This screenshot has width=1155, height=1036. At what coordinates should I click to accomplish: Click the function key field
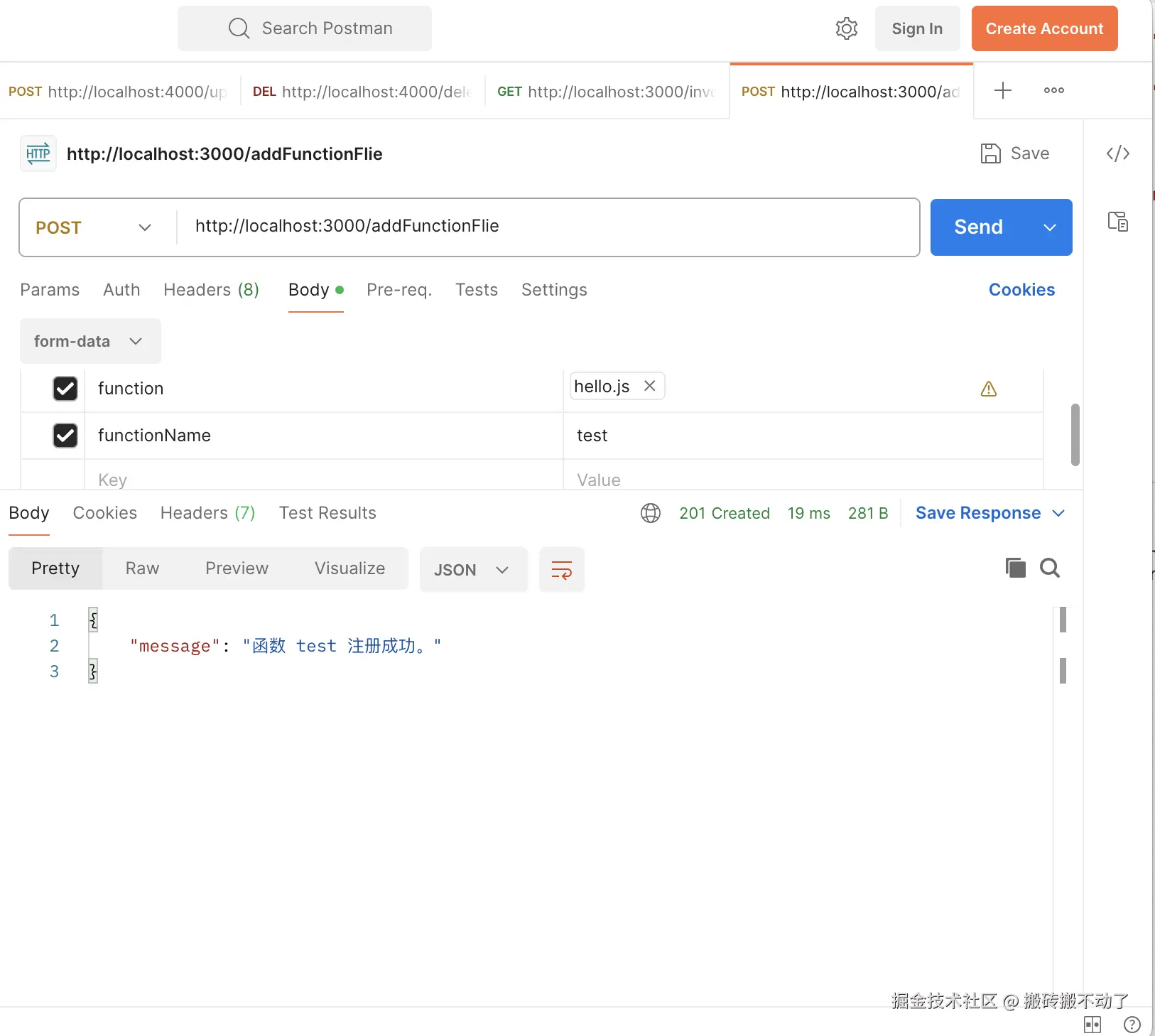tap(324, 389)
